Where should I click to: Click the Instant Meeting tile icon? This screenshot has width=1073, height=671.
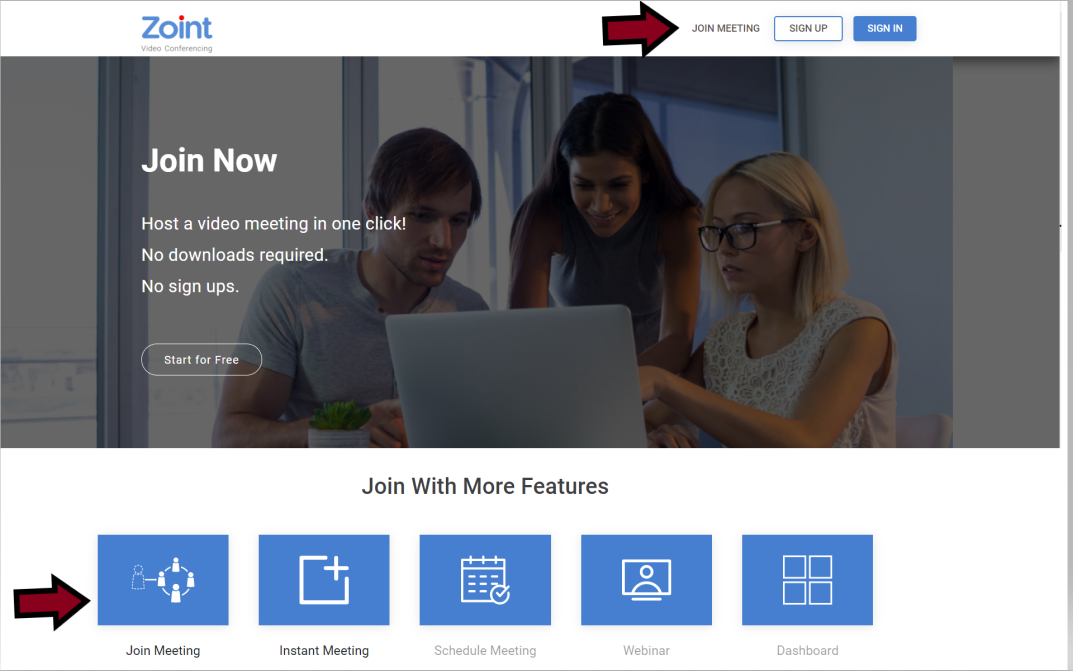(324, 580)
